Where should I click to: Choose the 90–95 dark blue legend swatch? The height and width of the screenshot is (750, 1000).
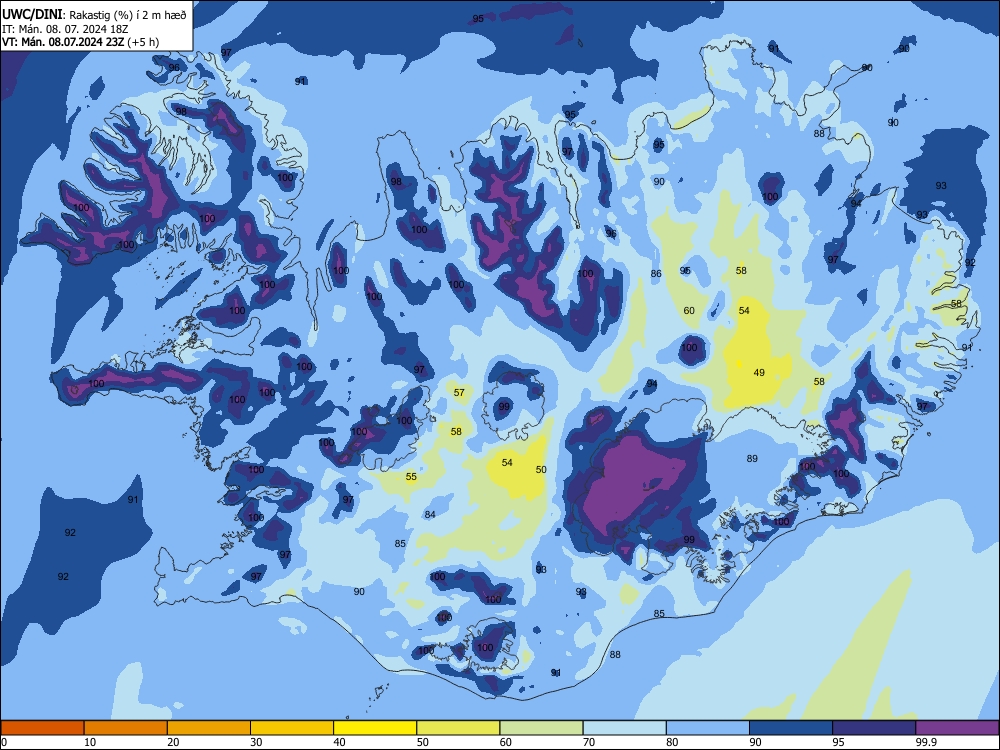pyautogui.click(x=791, y=728)
